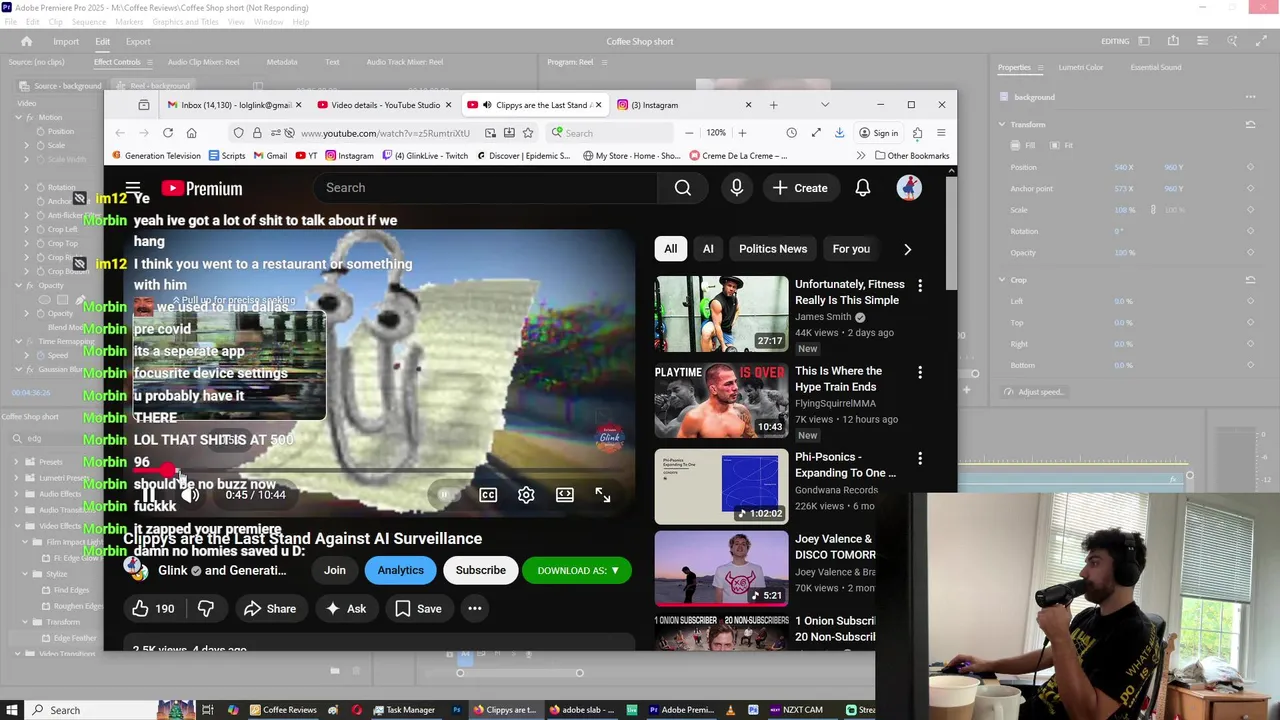Click the YouTube Create button
The image size is (1280, 720).
[x=800, y=188]
